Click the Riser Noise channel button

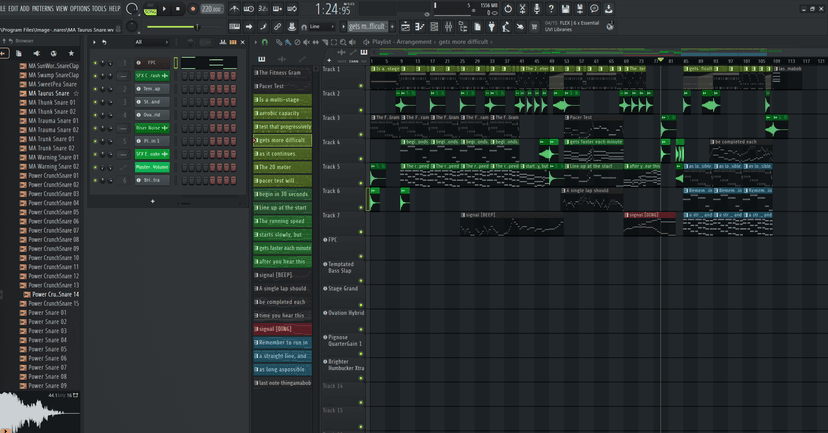pyautogui.click(x=151, y=128)
